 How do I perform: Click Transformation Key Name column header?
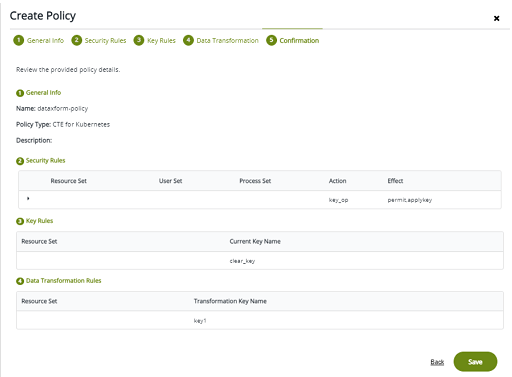tap(230, 301)
